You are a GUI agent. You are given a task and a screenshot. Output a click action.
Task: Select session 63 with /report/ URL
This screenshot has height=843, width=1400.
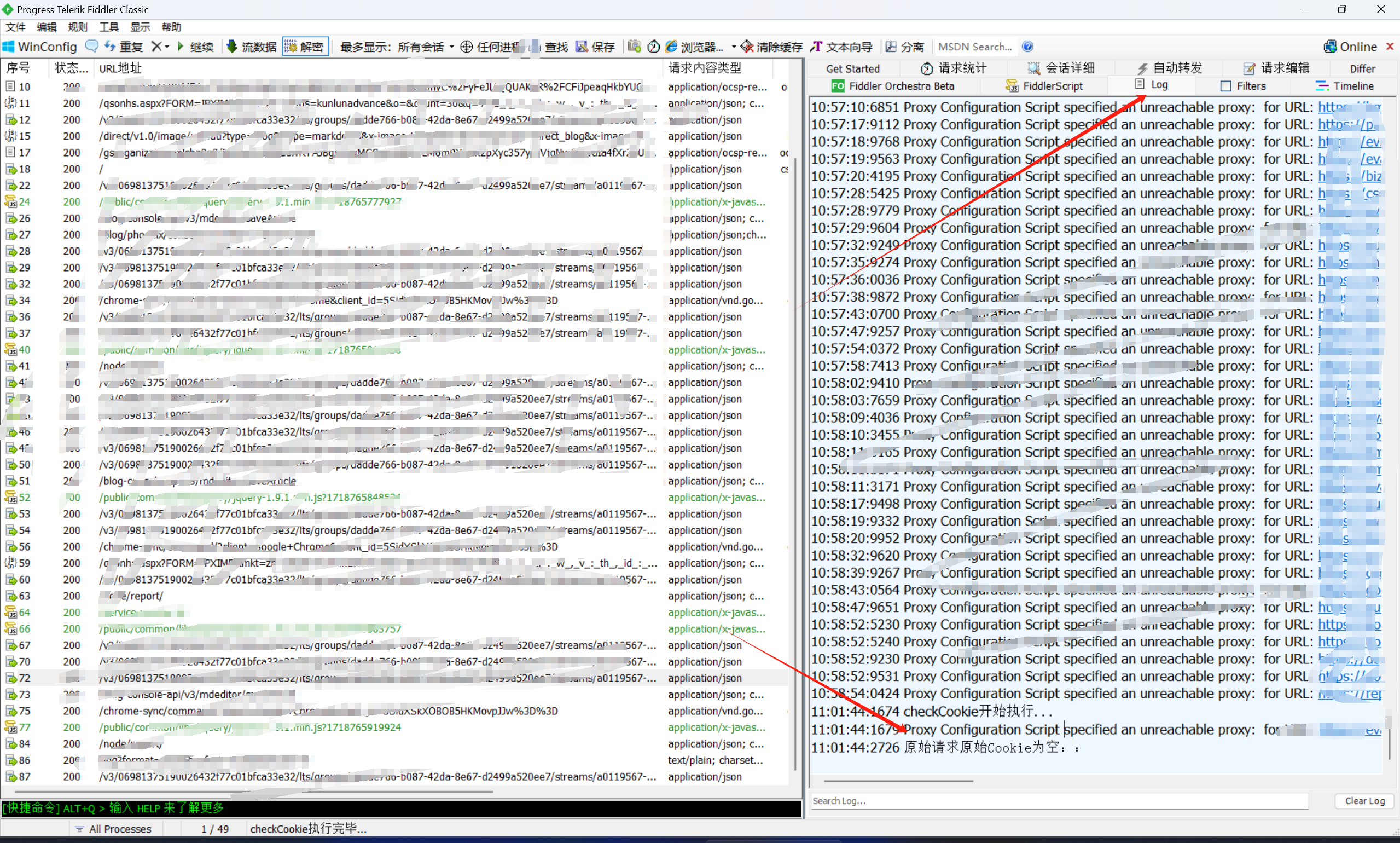tap(394, 596)
